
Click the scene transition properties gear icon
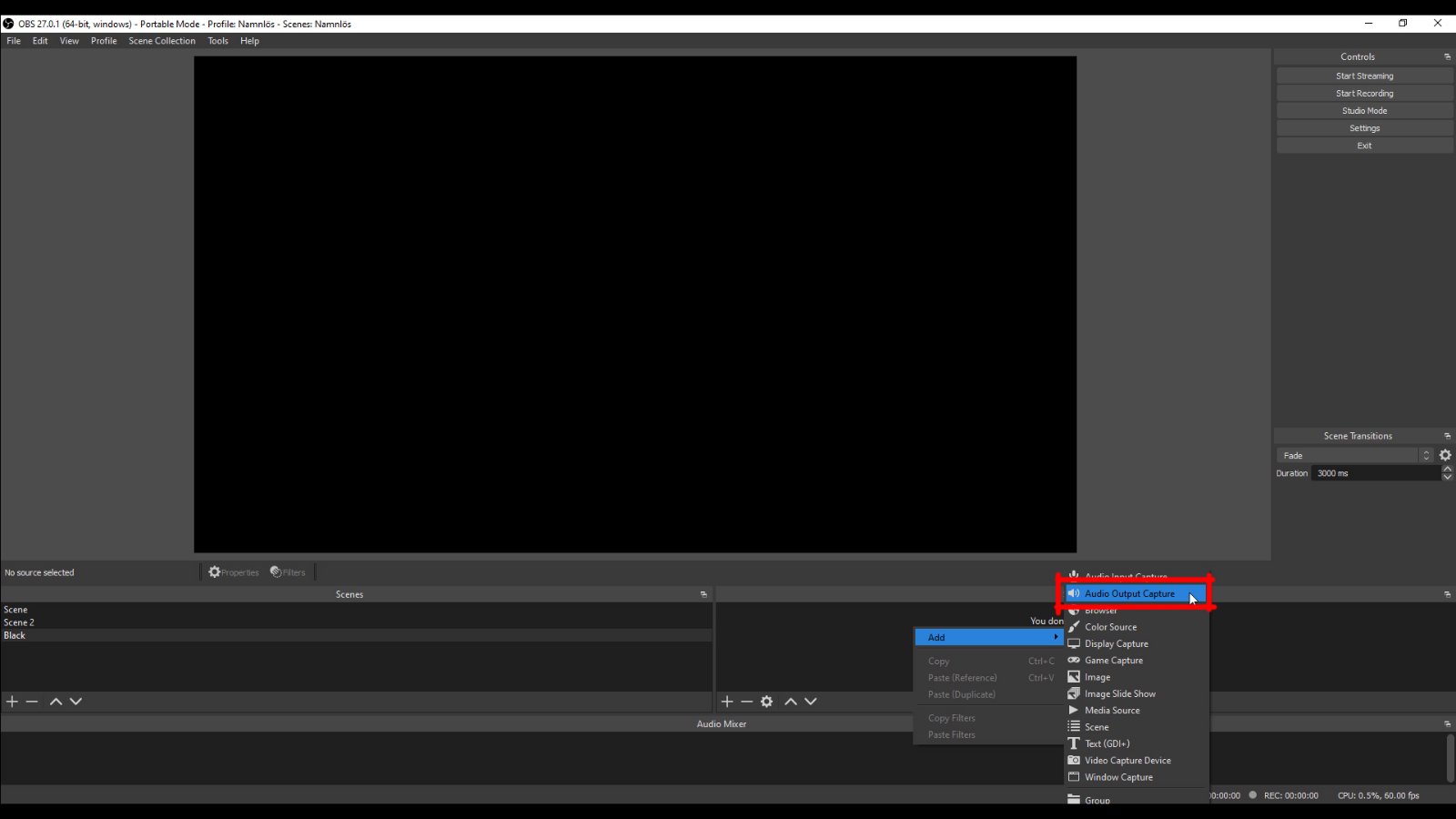point(1445,455)
